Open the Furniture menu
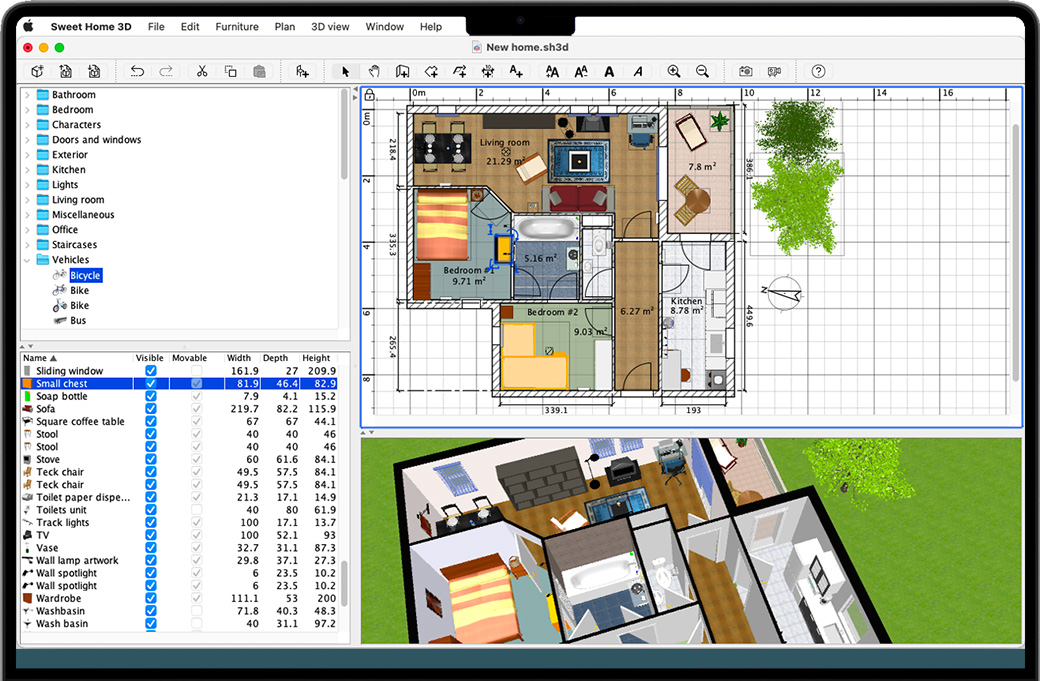1040x681 pixels. (x=237, y=27)
